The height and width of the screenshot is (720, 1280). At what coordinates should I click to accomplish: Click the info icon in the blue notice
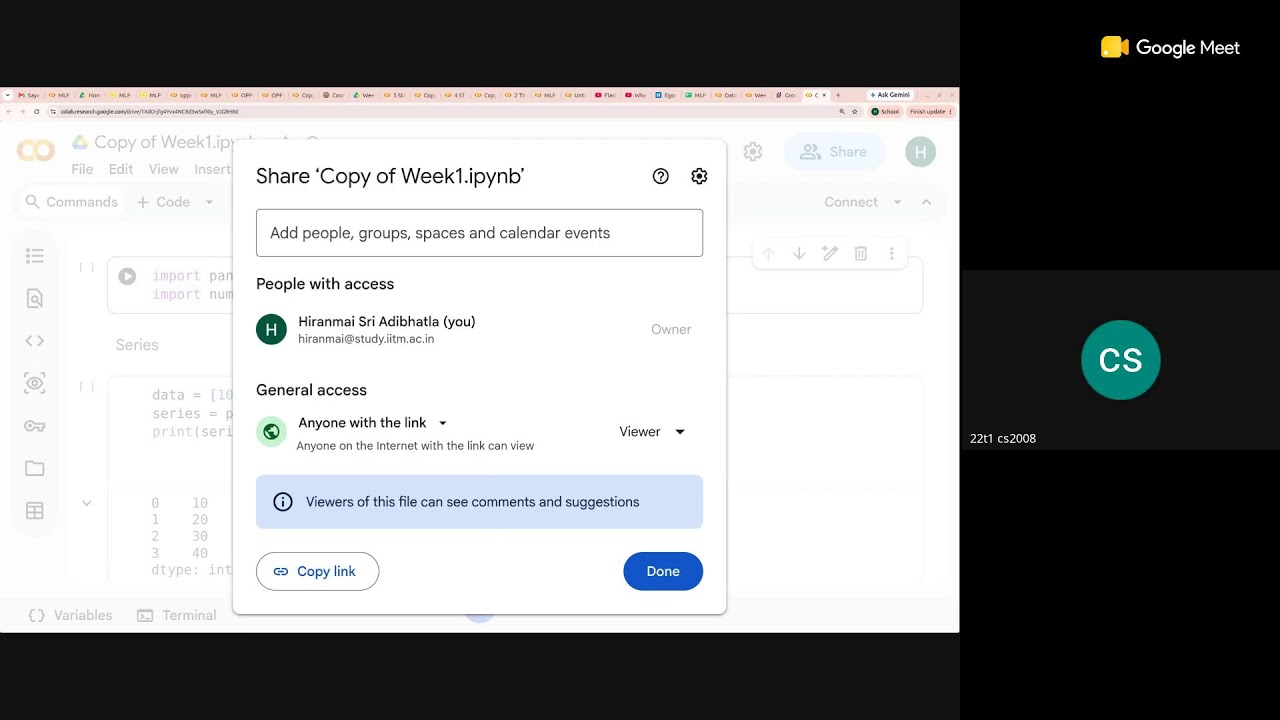(283, 502)
